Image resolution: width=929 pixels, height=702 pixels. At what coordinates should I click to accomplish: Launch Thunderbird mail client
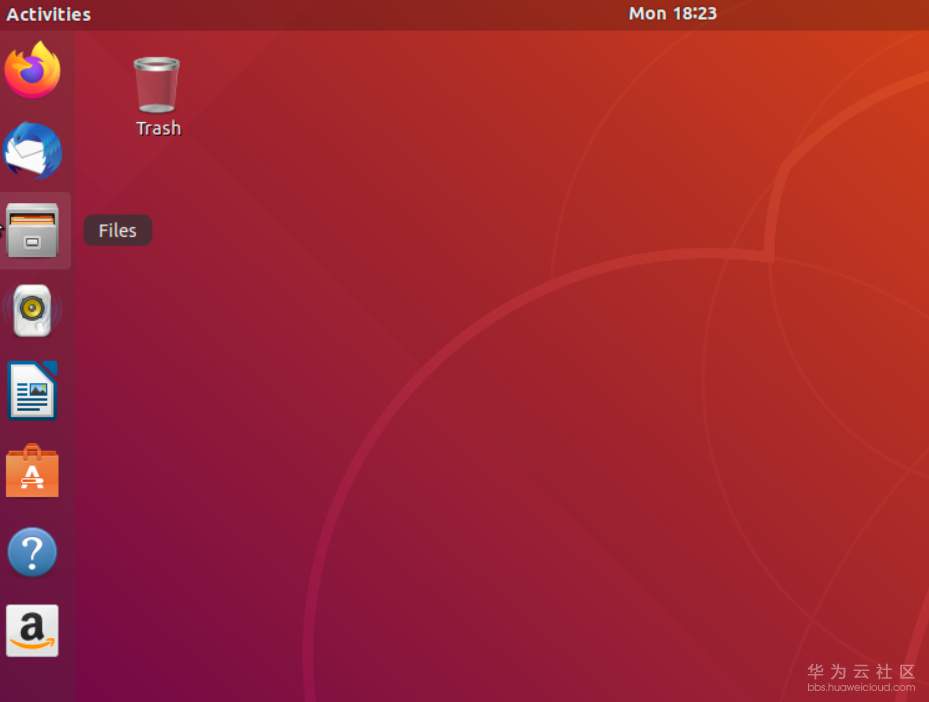point(33,150)
